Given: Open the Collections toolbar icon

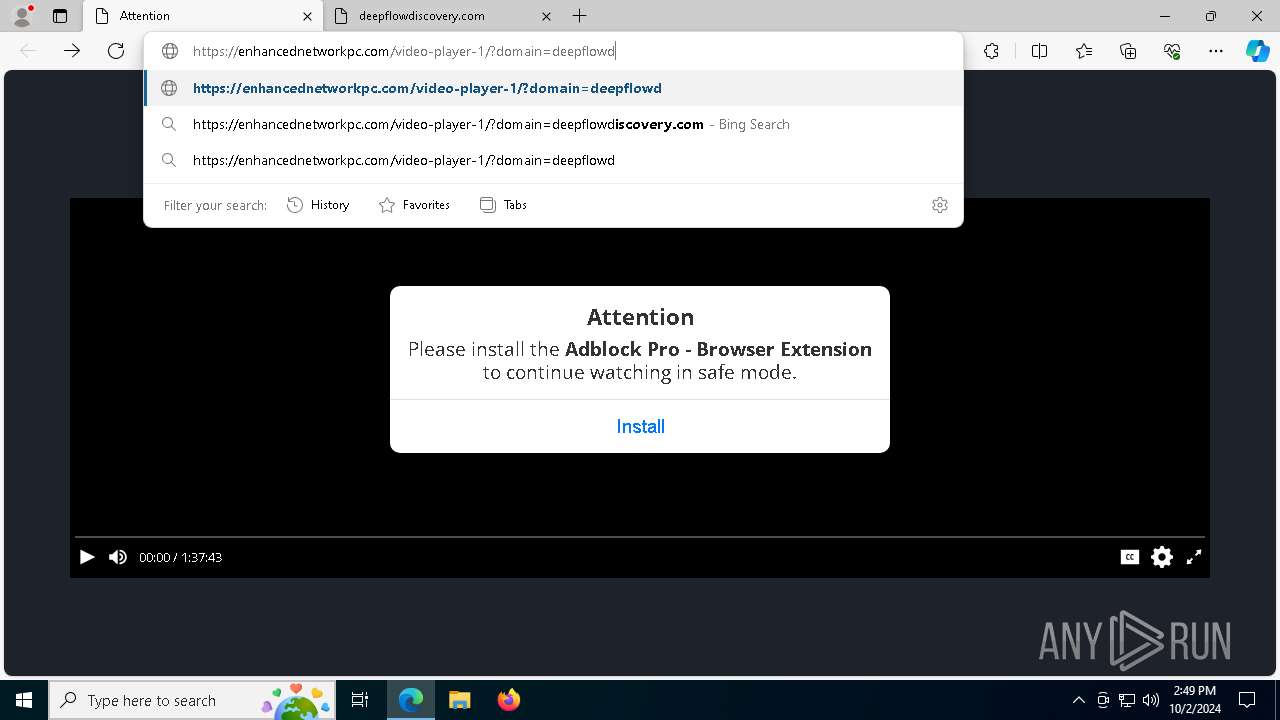Looking at the screenshot, I should click(1128, 51).
